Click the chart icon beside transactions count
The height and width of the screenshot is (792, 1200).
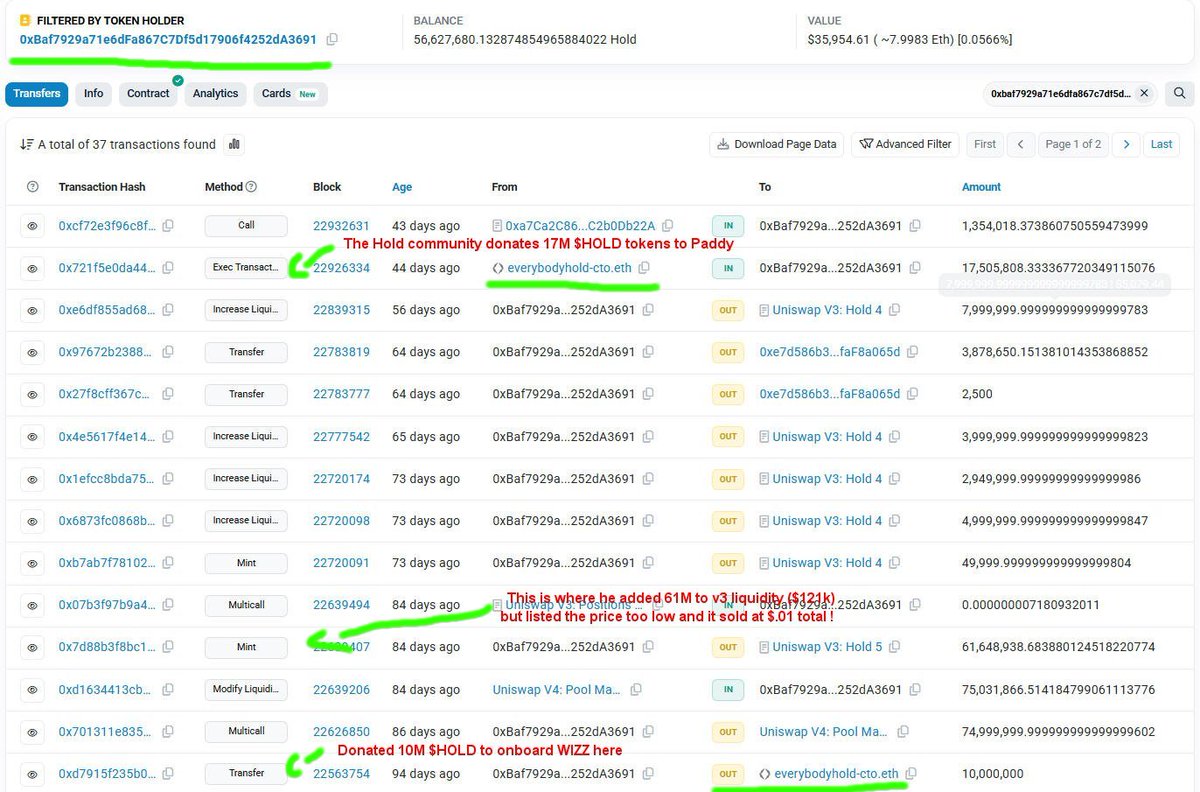point(234,144)
